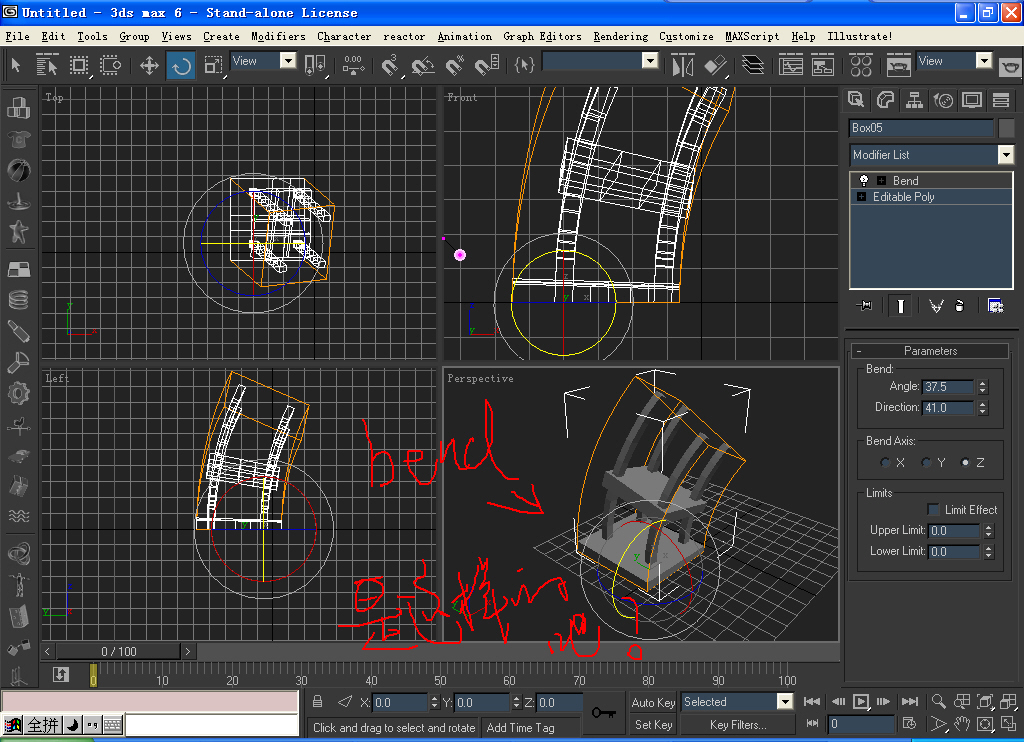The image size is (1024, 742).
Task: Toggle the Auto Key button
Action: click(x=653, y=702)
